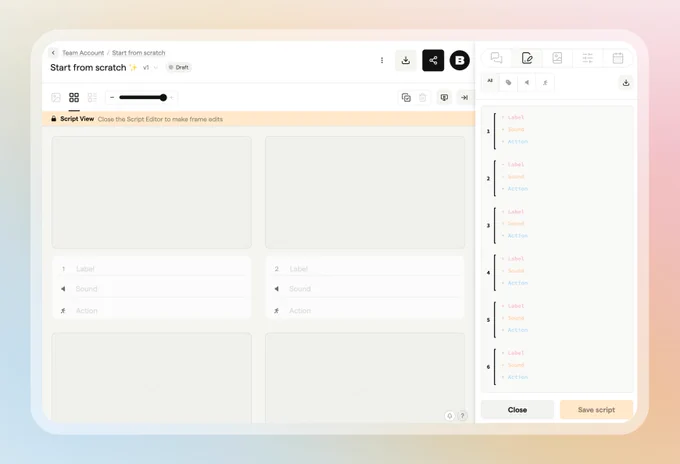The width and height of the screenshot is (680, 464).
Task: Open the help question mark icon
Action: click(x=462, y=416)
